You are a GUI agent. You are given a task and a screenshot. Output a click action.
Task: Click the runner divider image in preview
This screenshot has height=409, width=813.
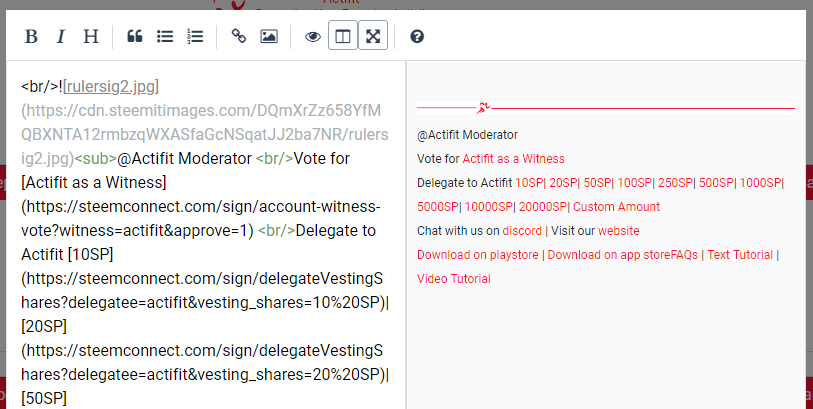[606, 108]
